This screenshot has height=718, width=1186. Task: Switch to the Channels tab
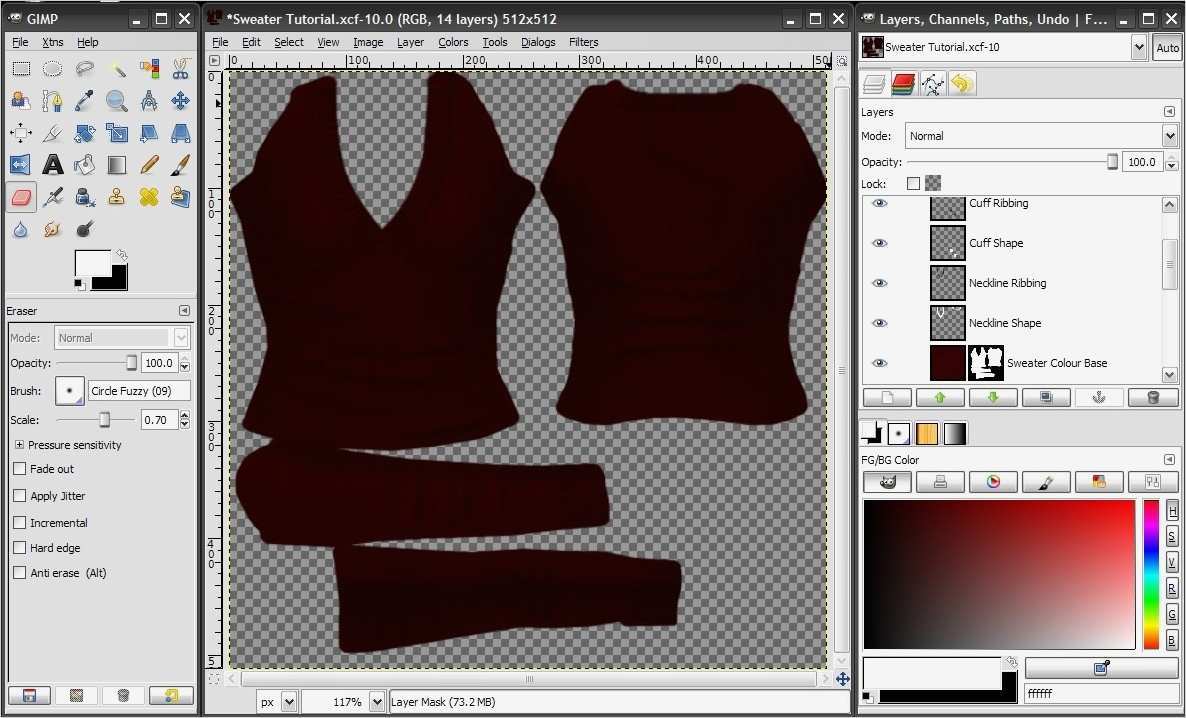pyautogui.click(x=903, y=84)
